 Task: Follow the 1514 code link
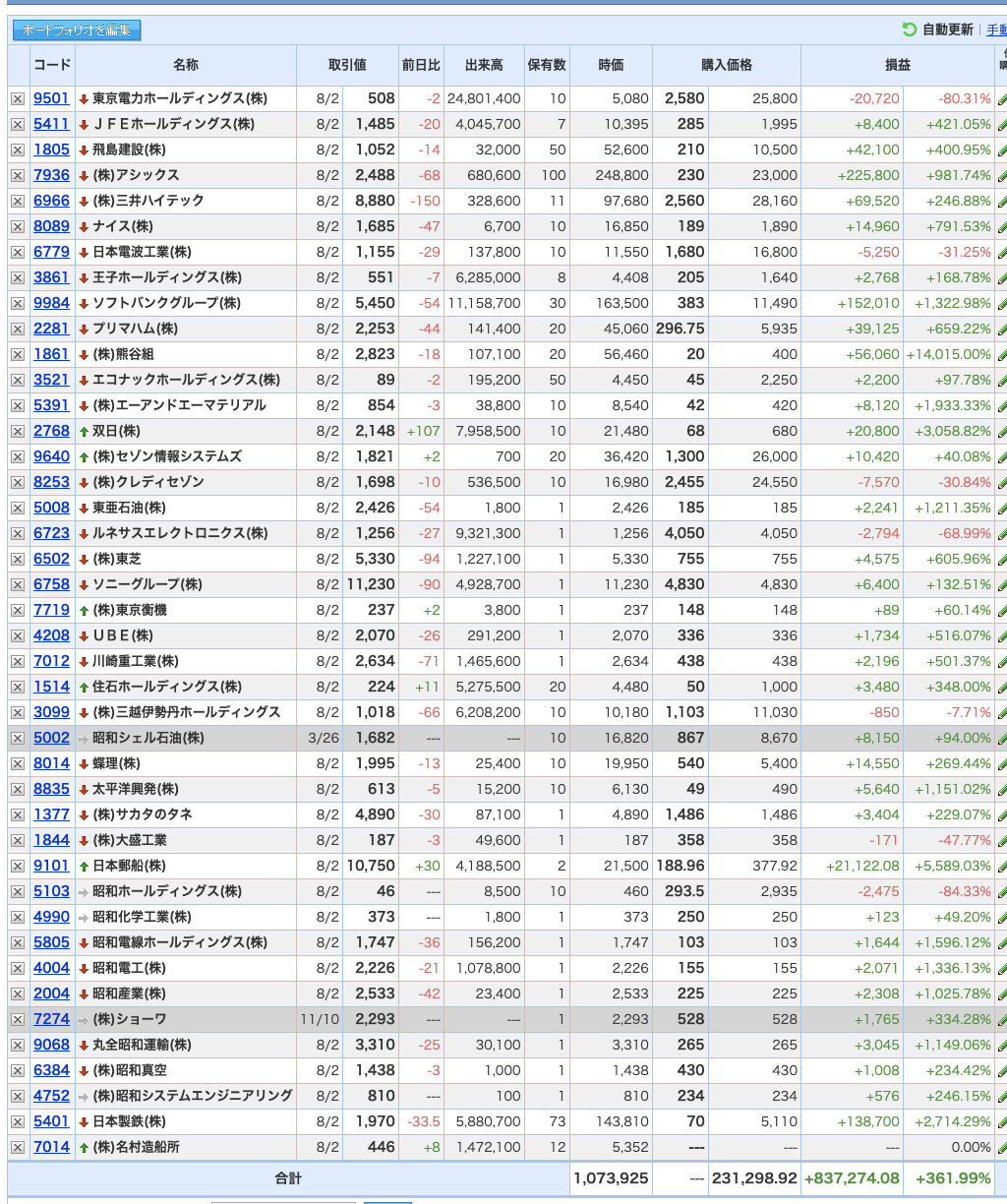51,687
